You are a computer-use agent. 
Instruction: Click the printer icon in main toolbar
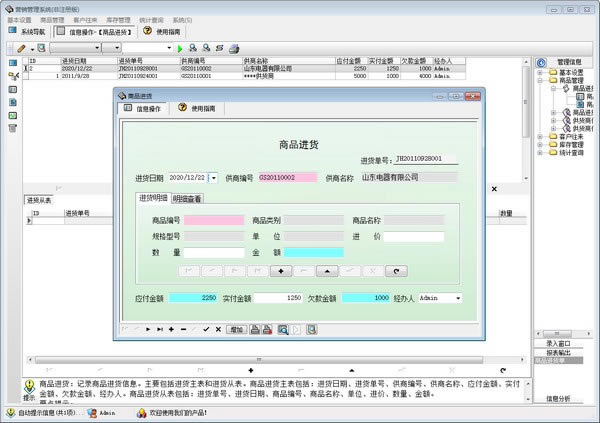click(x=233, y=48)
